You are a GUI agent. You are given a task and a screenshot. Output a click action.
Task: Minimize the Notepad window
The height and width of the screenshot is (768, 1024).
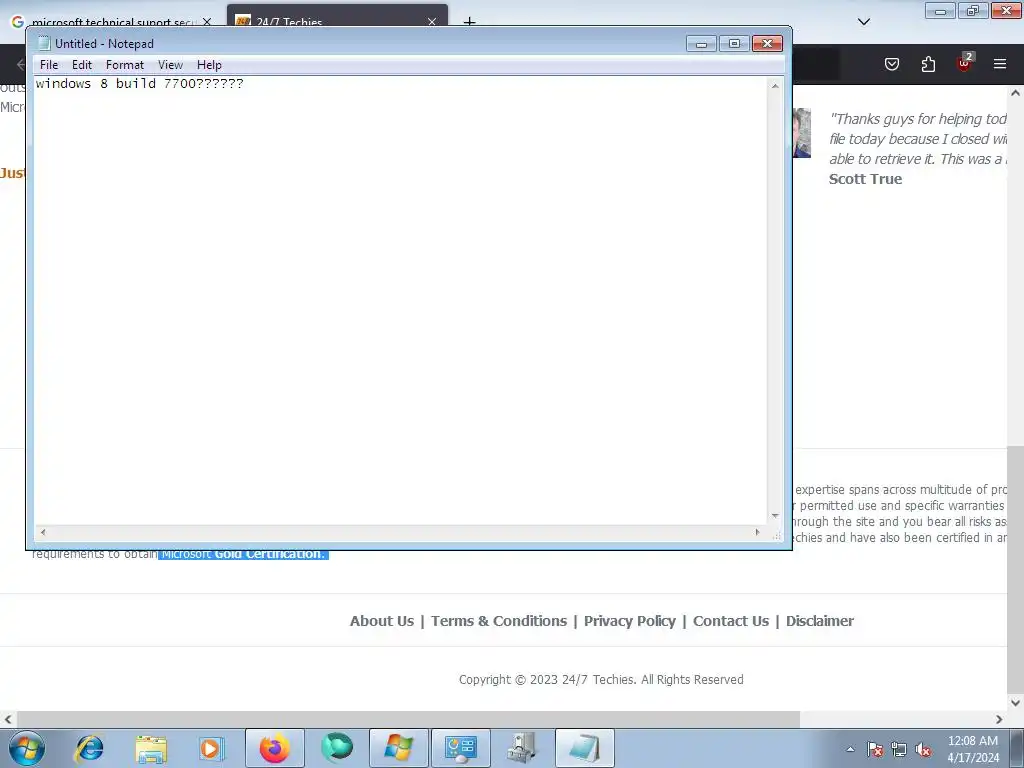pyautogui.click(x=701, y=44)
